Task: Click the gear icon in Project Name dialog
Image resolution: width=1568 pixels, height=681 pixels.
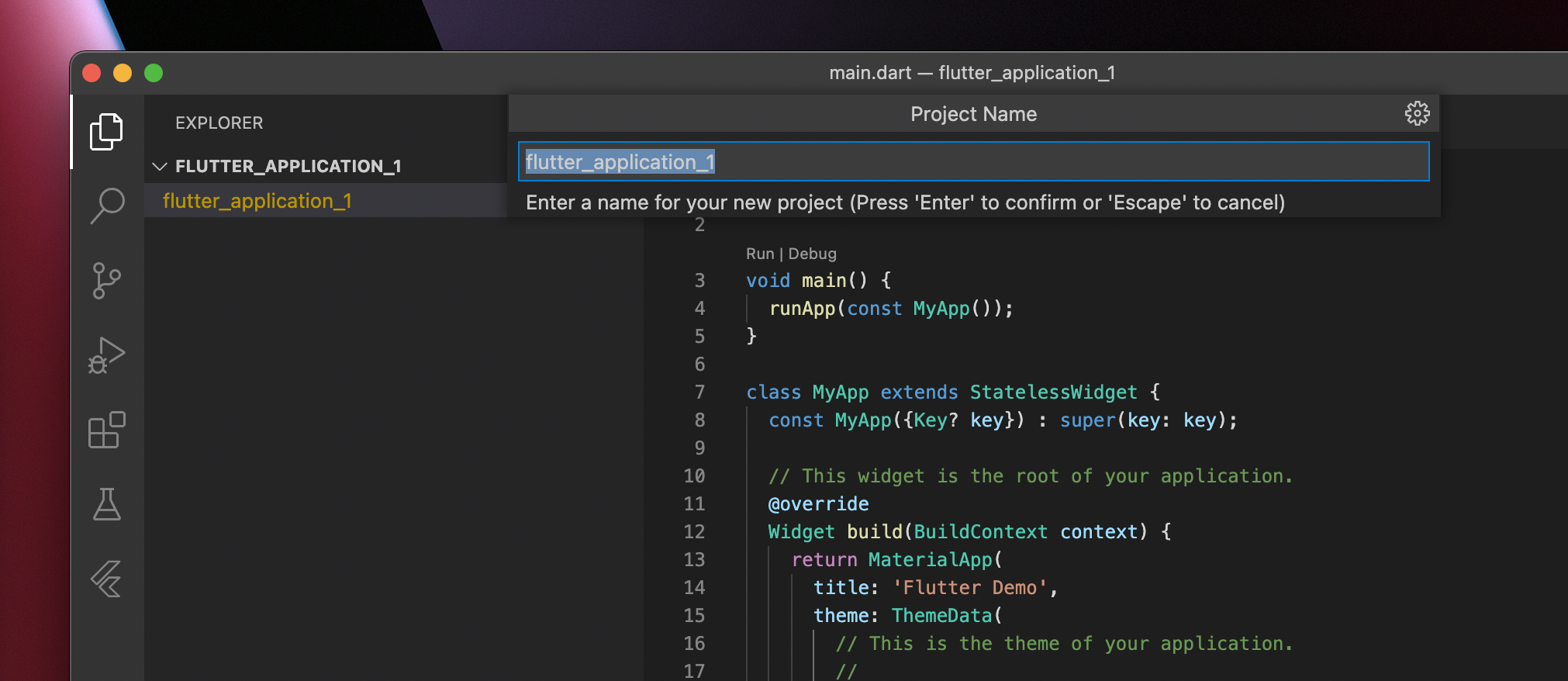Action: pos(1417,113)
